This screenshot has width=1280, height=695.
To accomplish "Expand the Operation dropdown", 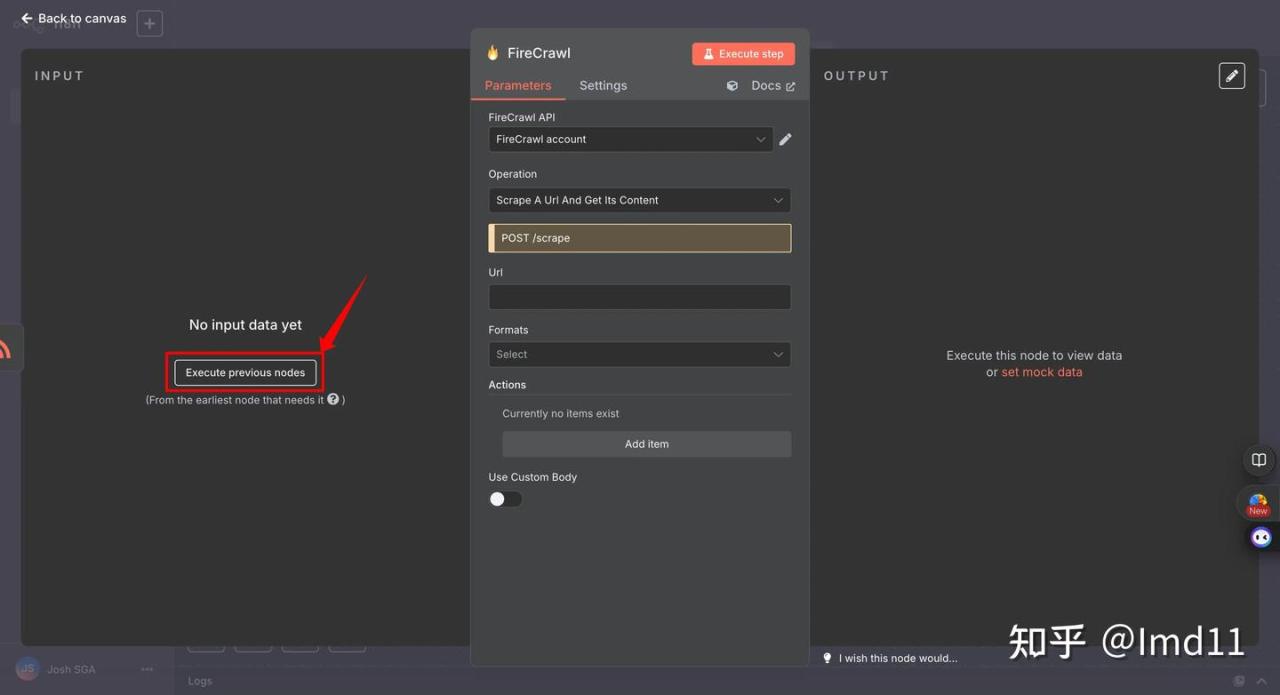I will point(639,200).
